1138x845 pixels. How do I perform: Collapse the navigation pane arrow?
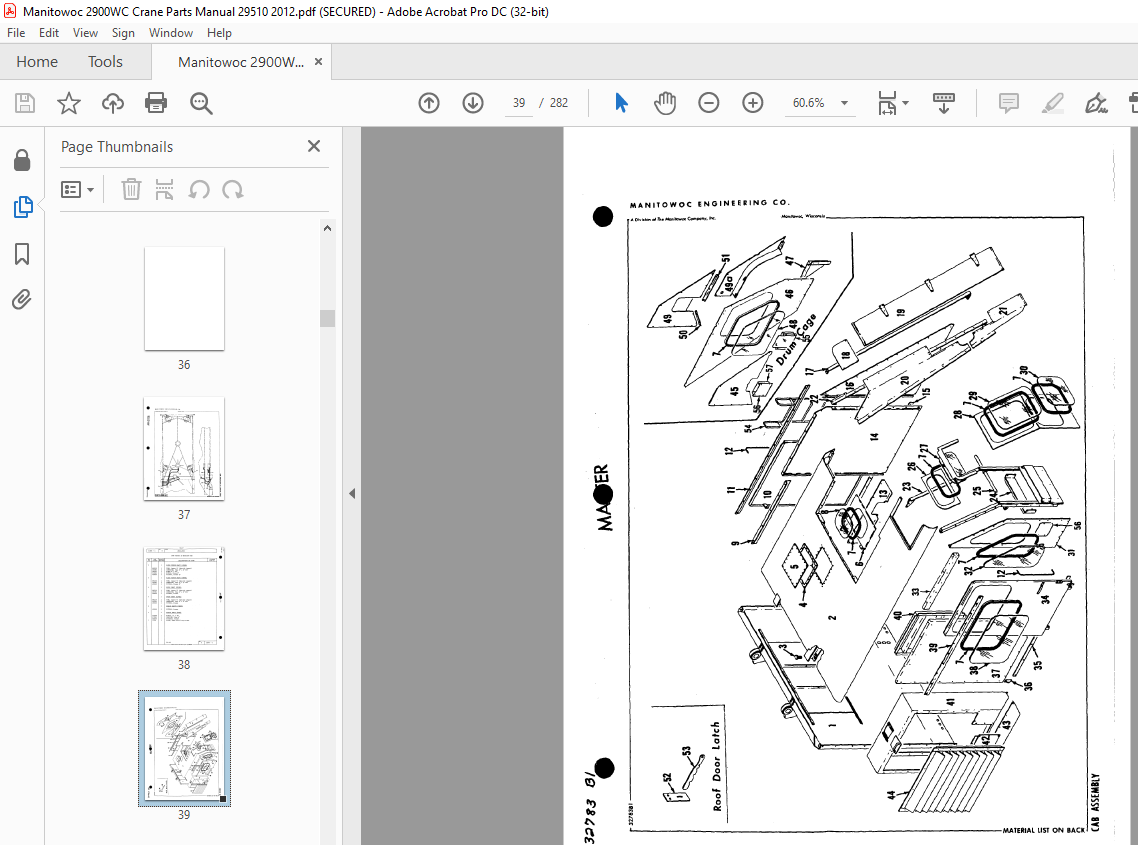[352, 494]
